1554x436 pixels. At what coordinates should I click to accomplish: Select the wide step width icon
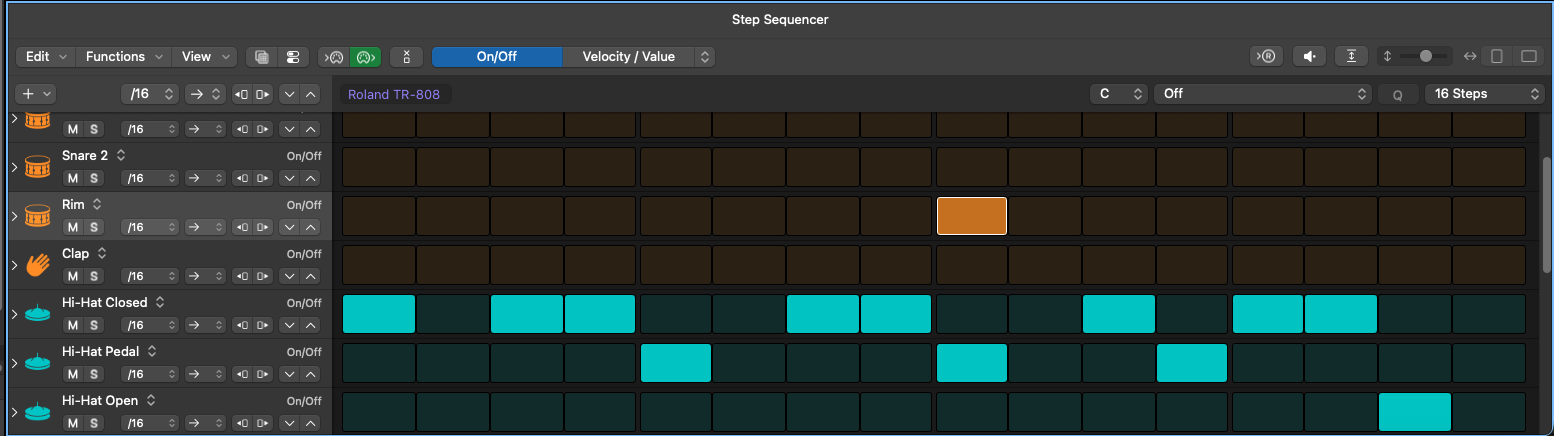click(x=1528, y=57)
